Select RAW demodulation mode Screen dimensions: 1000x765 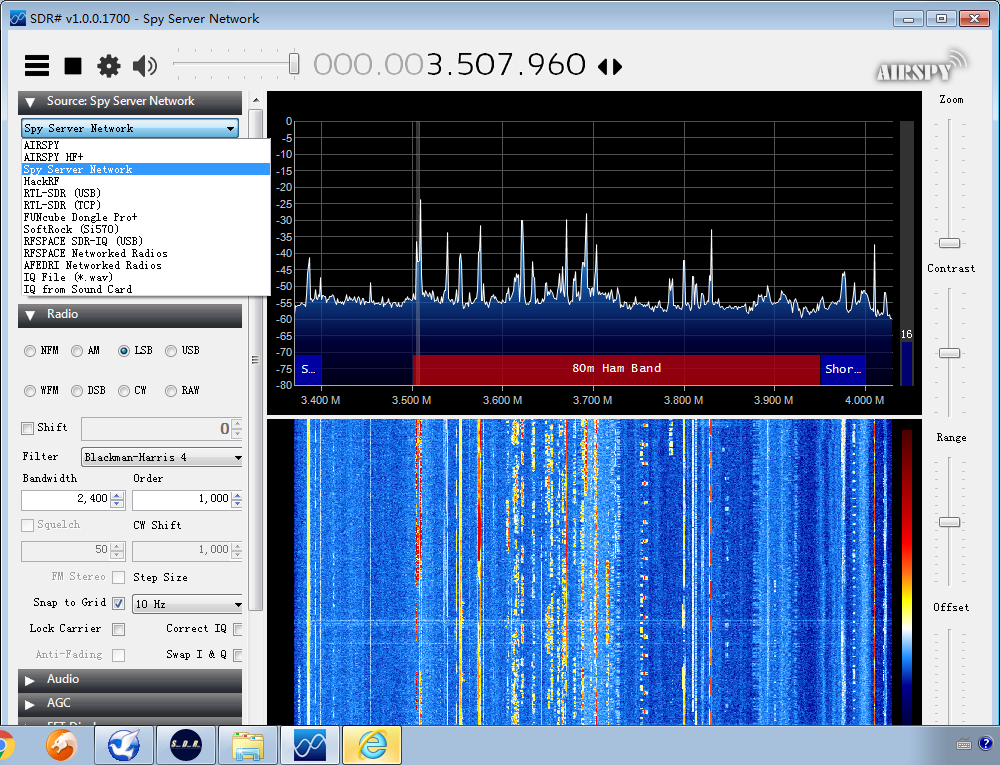click(171, 391)
